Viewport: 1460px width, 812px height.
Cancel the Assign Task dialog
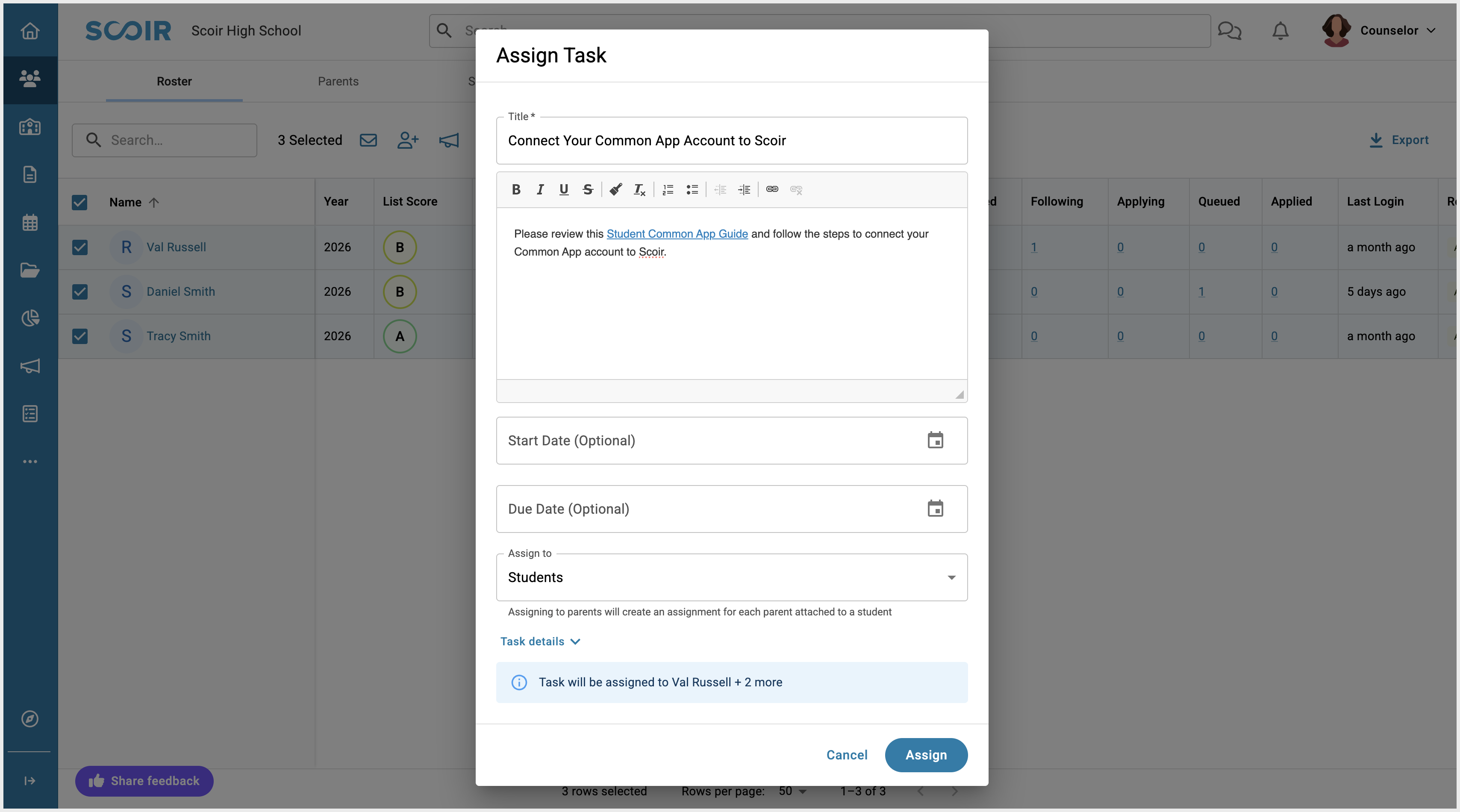click(x=847, y=755)
